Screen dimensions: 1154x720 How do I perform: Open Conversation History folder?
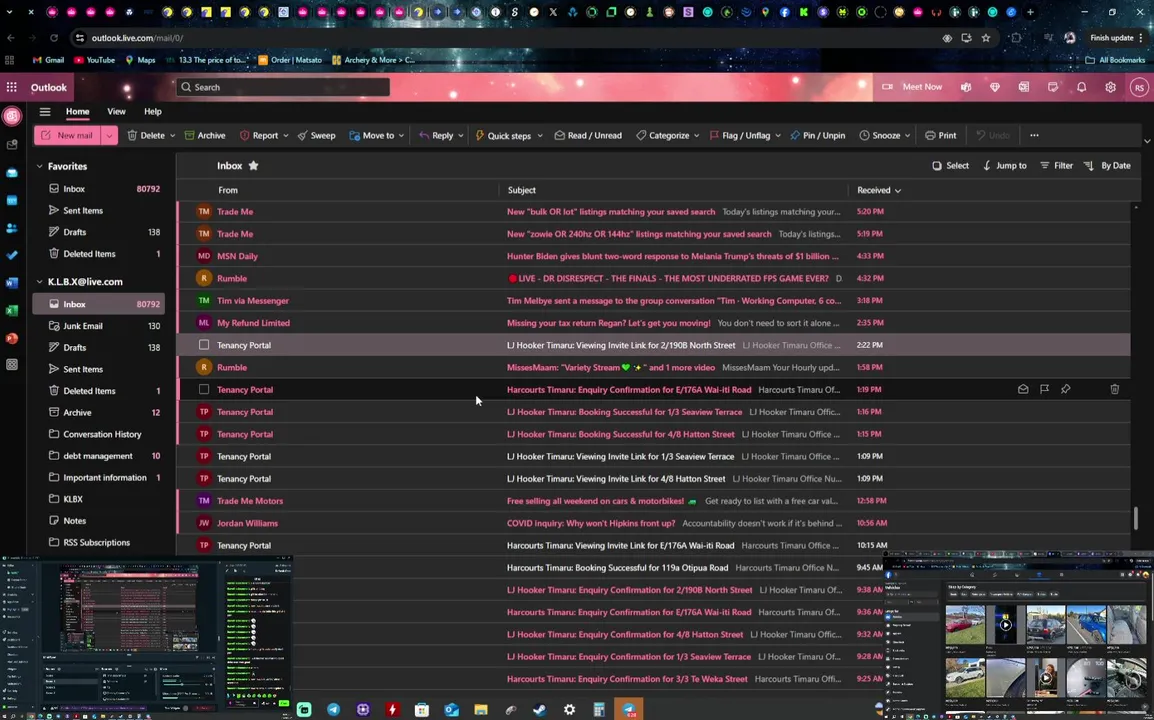(99, 434)
